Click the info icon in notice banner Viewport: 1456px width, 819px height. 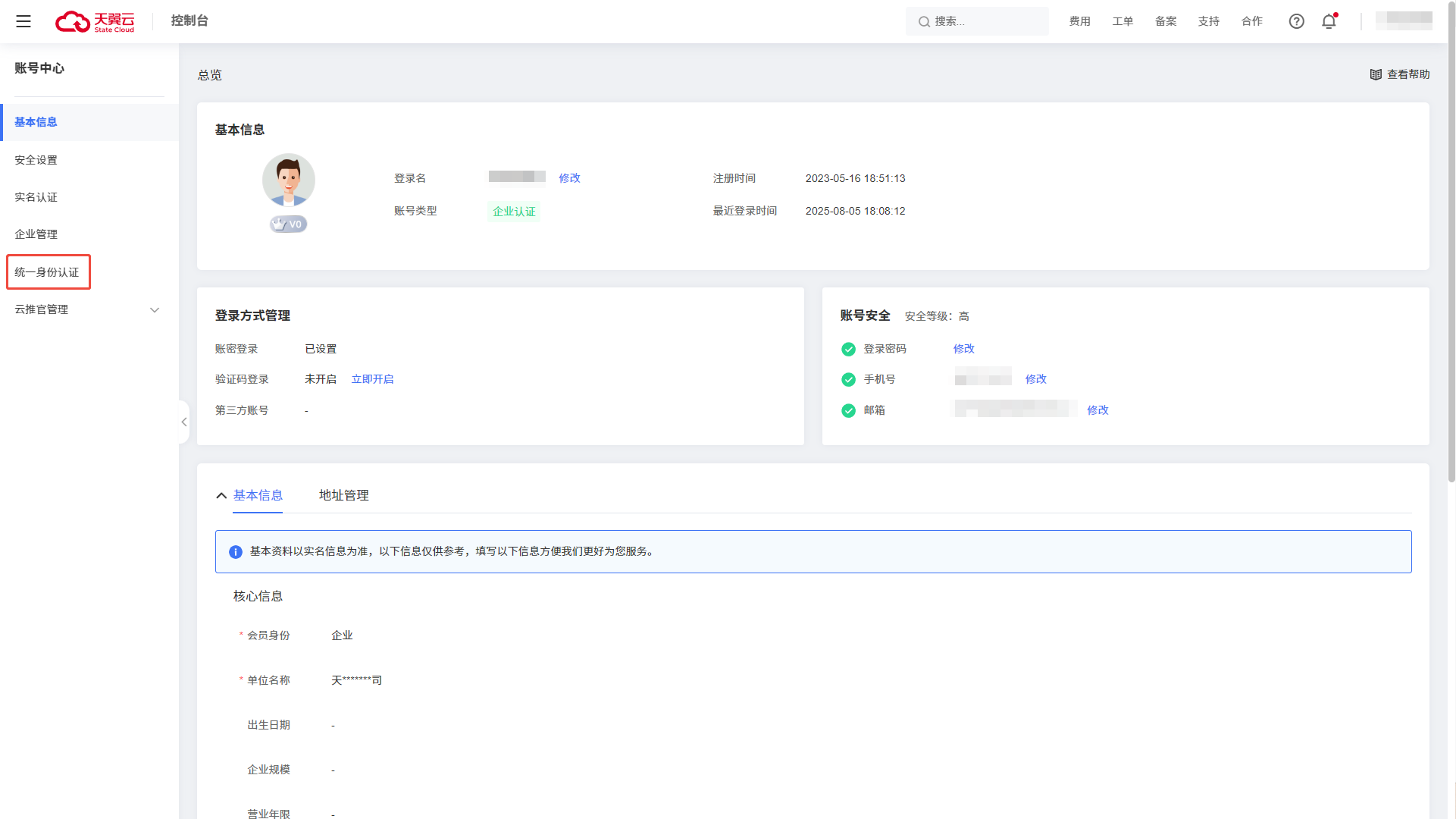click(x=236, y=551)
